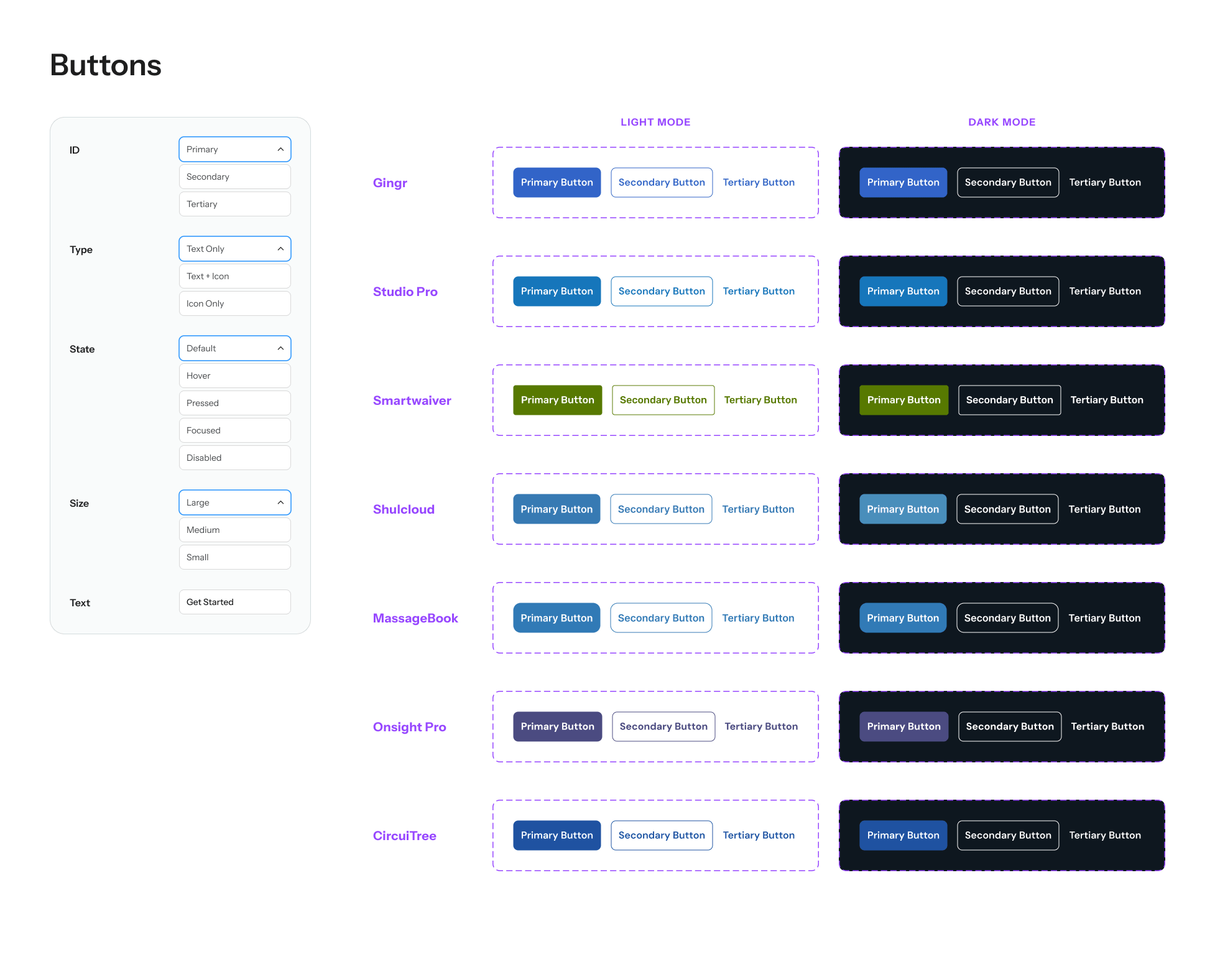The height and width of the screenshot is (980, 1215).
Task: Select the Icon Only type option
Action: (x=235, y=303)
